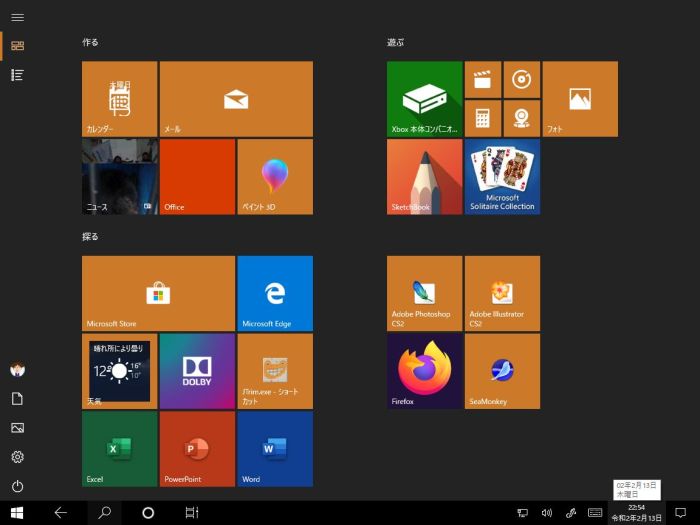Viewport: 700px width, 525px height.
Task: Open the Calculator small tile
Action: point(482,118)
